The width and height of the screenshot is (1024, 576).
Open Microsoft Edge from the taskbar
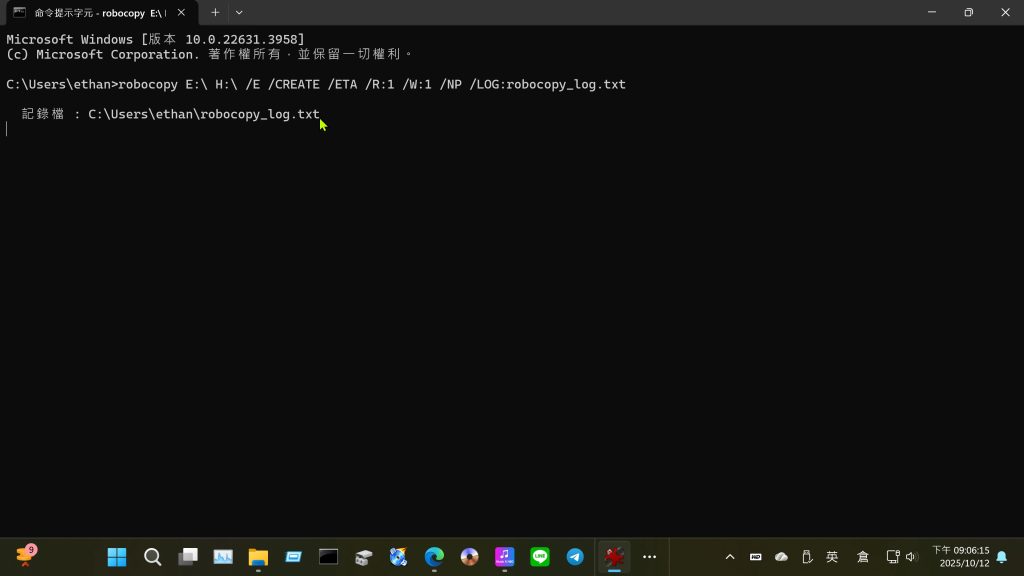coord(434,557)
